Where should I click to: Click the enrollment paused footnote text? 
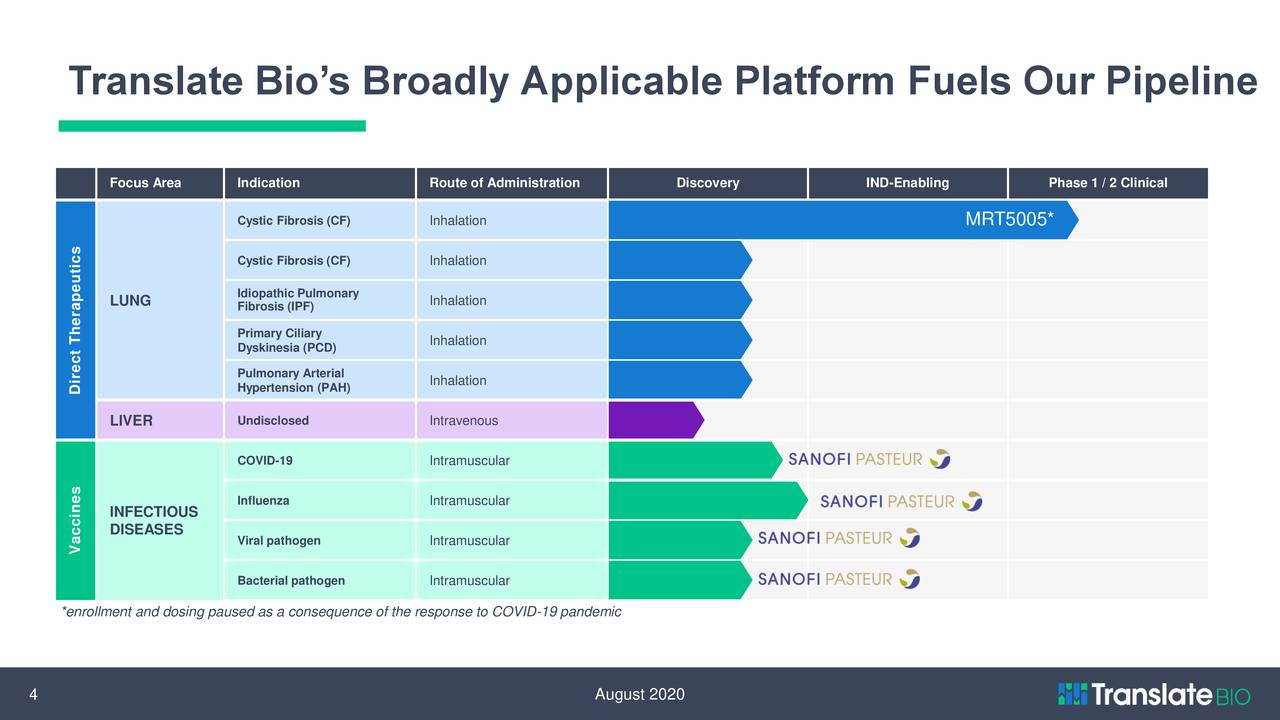341,612
